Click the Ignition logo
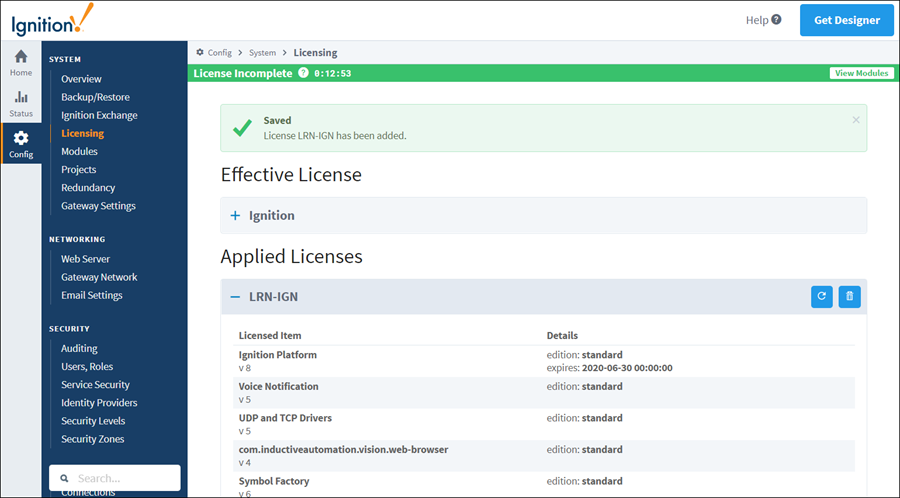 click(x=52, y=20)
